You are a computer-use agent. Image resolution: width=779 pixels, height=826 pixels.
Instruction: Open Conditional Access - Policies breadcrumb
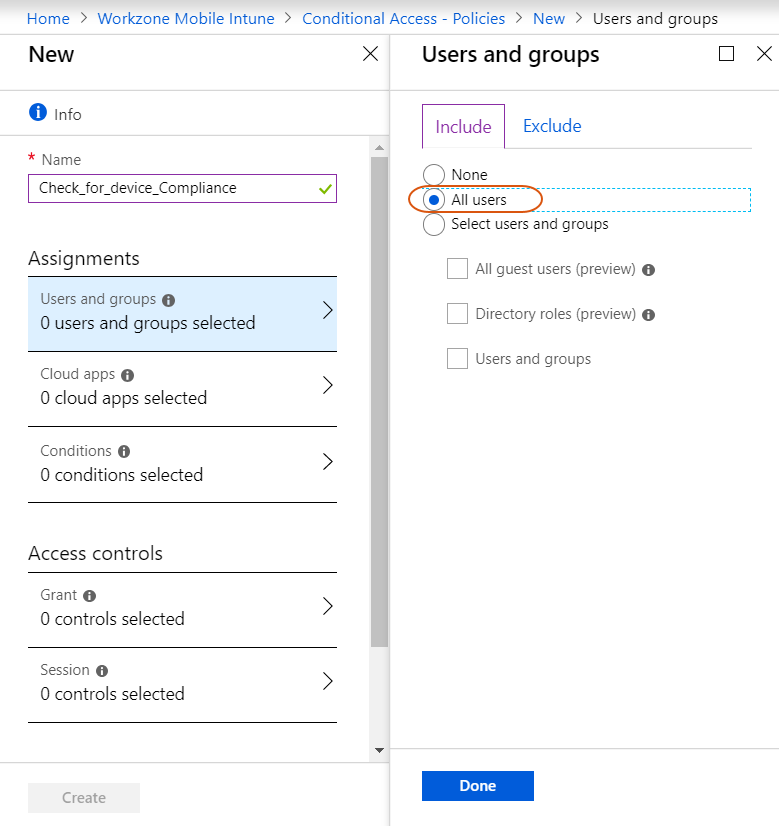tap(403, 18)
